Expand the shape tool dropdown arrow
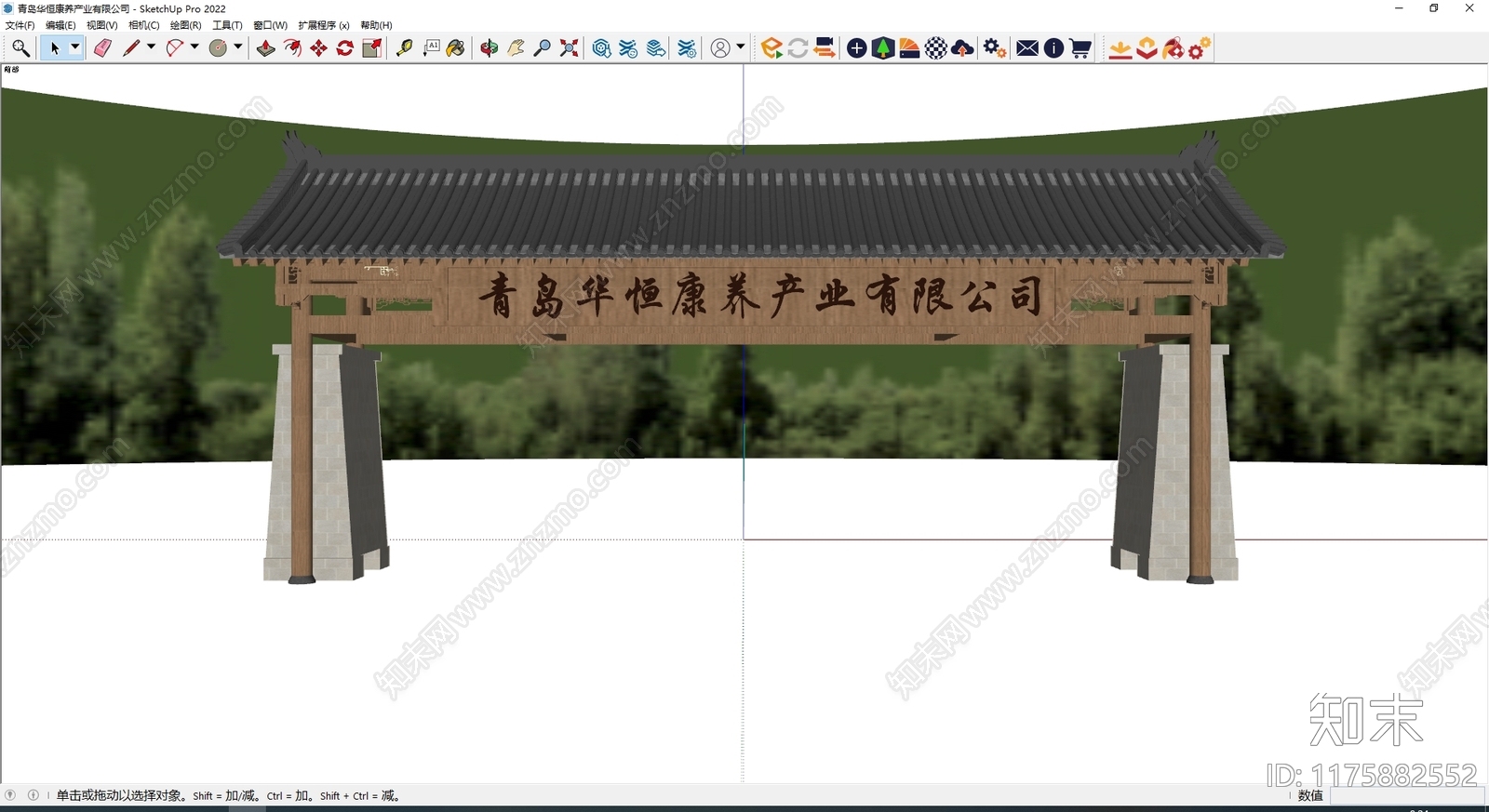The height and width of the screenshot is (812, 1489). 238,47
